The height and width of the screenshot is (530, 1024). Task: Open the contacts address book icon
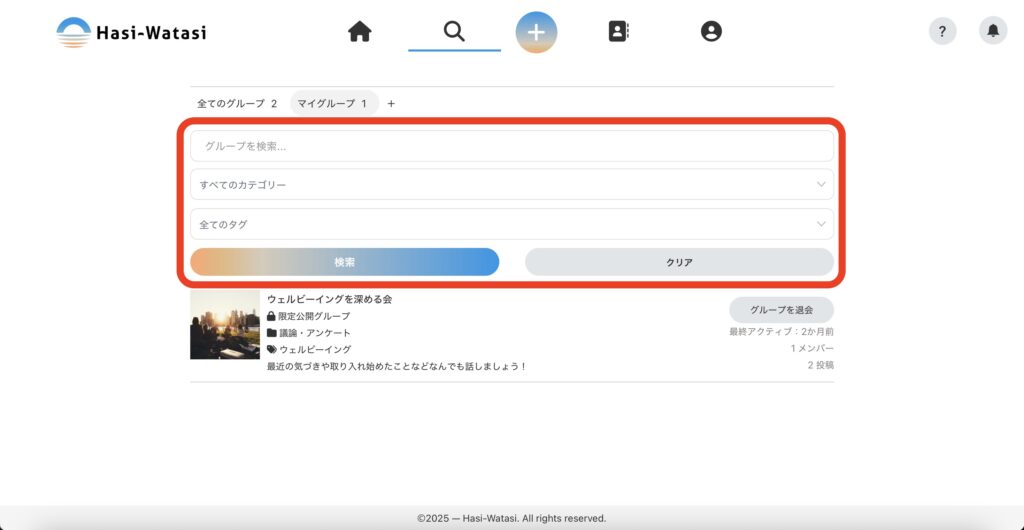click(x=619, y=32)
